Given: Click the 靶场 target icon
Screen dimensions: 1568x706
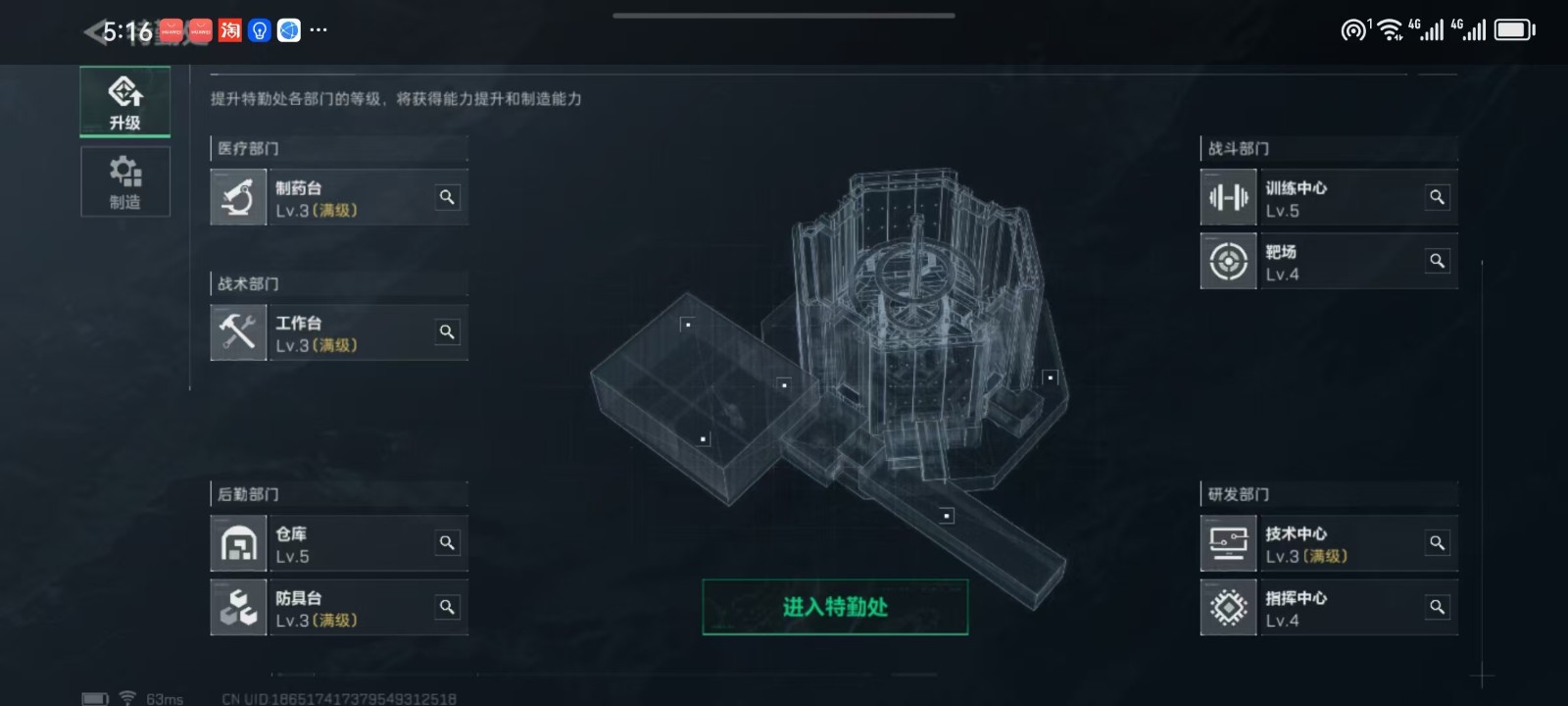Looking at the screenshot, I should click(x=1228, y=261).
